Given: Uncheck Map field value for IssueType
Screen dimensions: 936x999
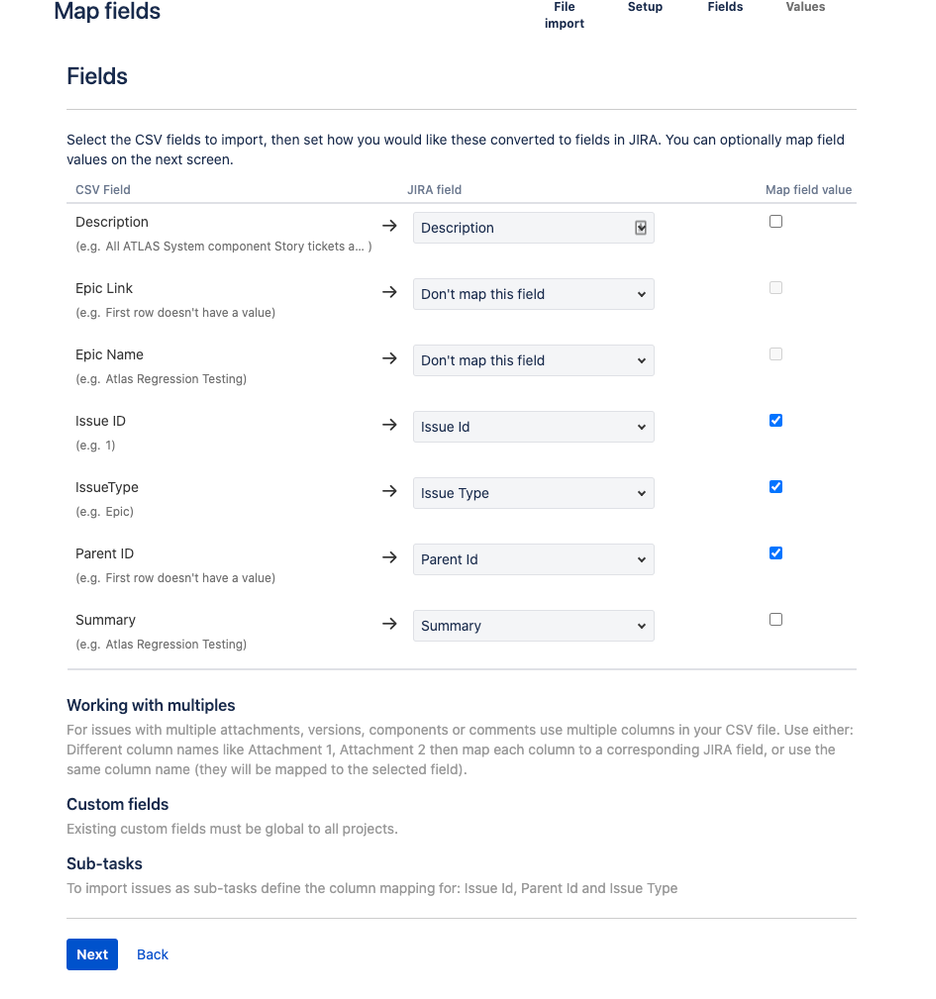Looking at the screenshot, I should coord(776,487).
